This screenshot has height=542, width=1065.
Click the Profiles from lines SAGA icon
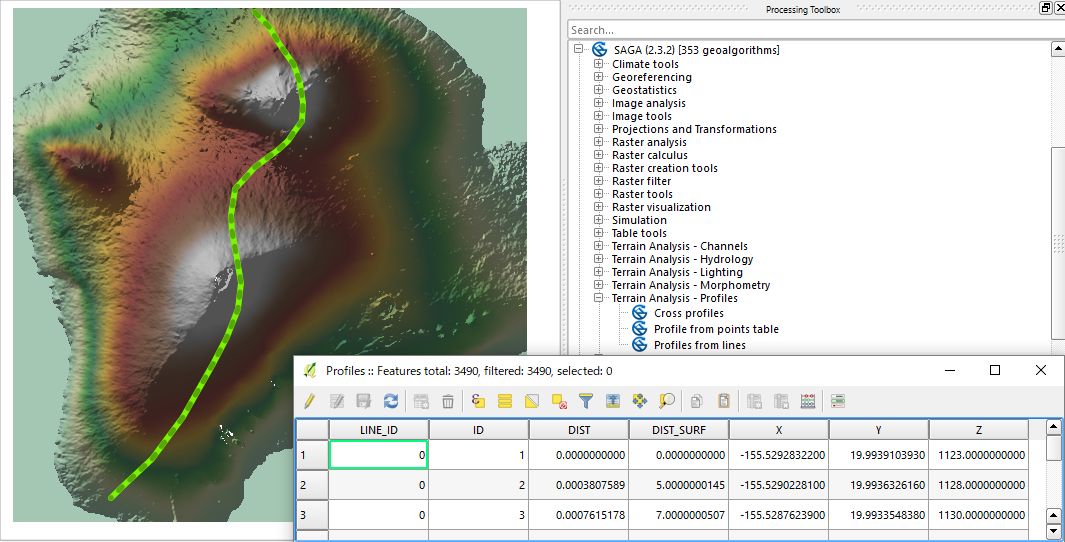click(639, 345)
